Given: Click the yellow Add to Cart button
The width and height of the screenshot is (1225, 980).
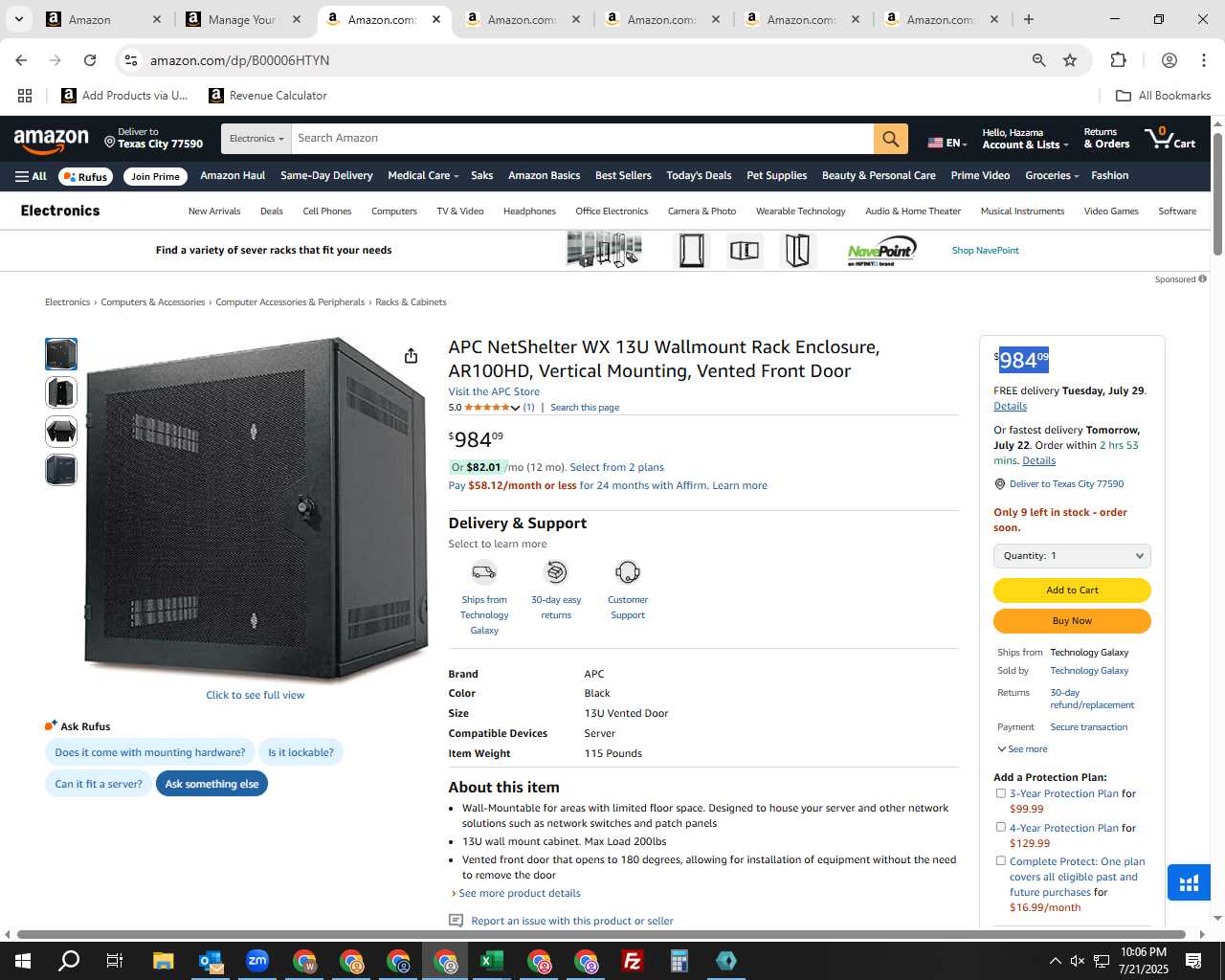Looking at the screenshot, I should pyautogui.click(x=1072, y=590).
